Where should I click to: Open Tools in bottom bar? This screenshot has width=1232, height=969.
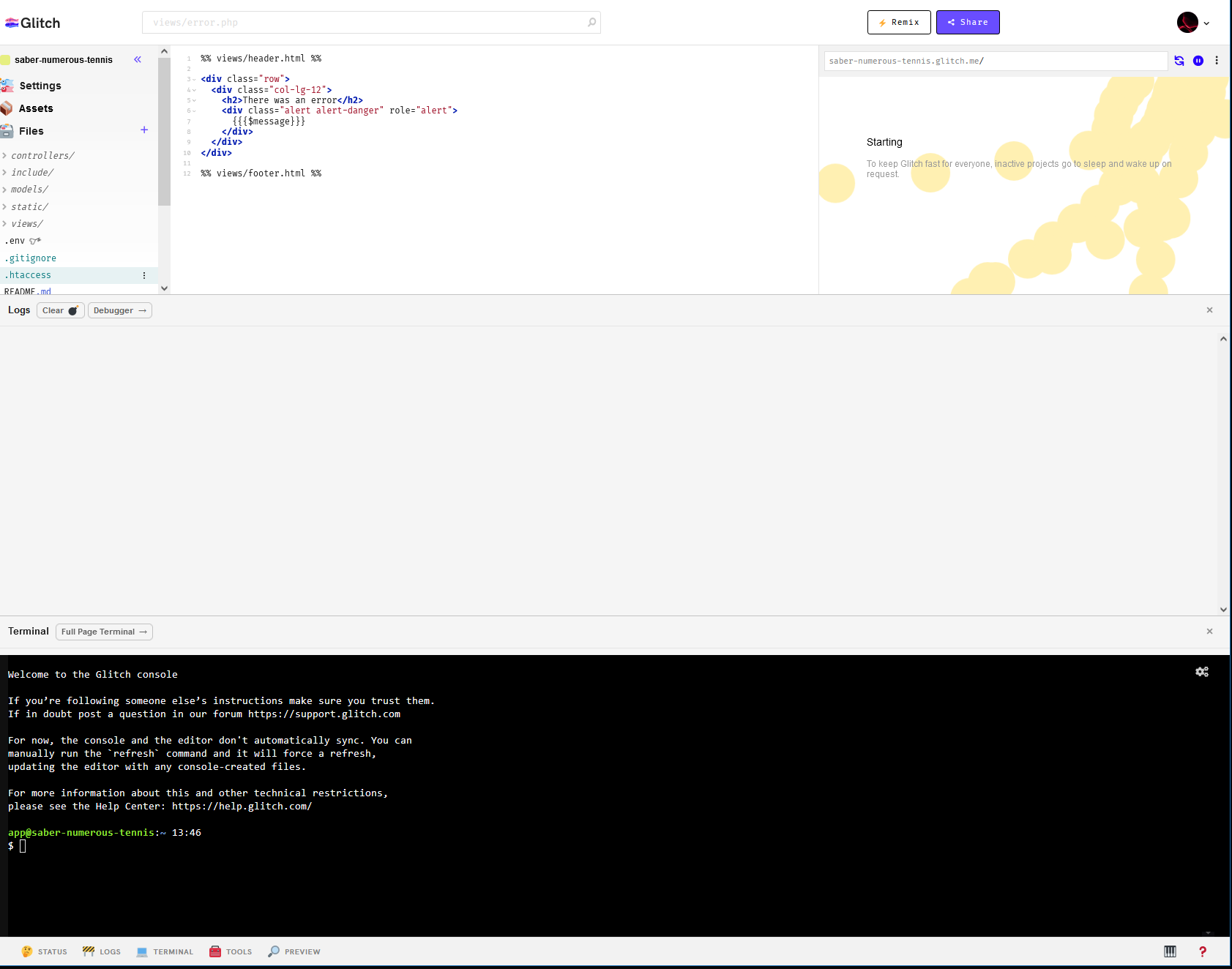(x=231, y=951)
